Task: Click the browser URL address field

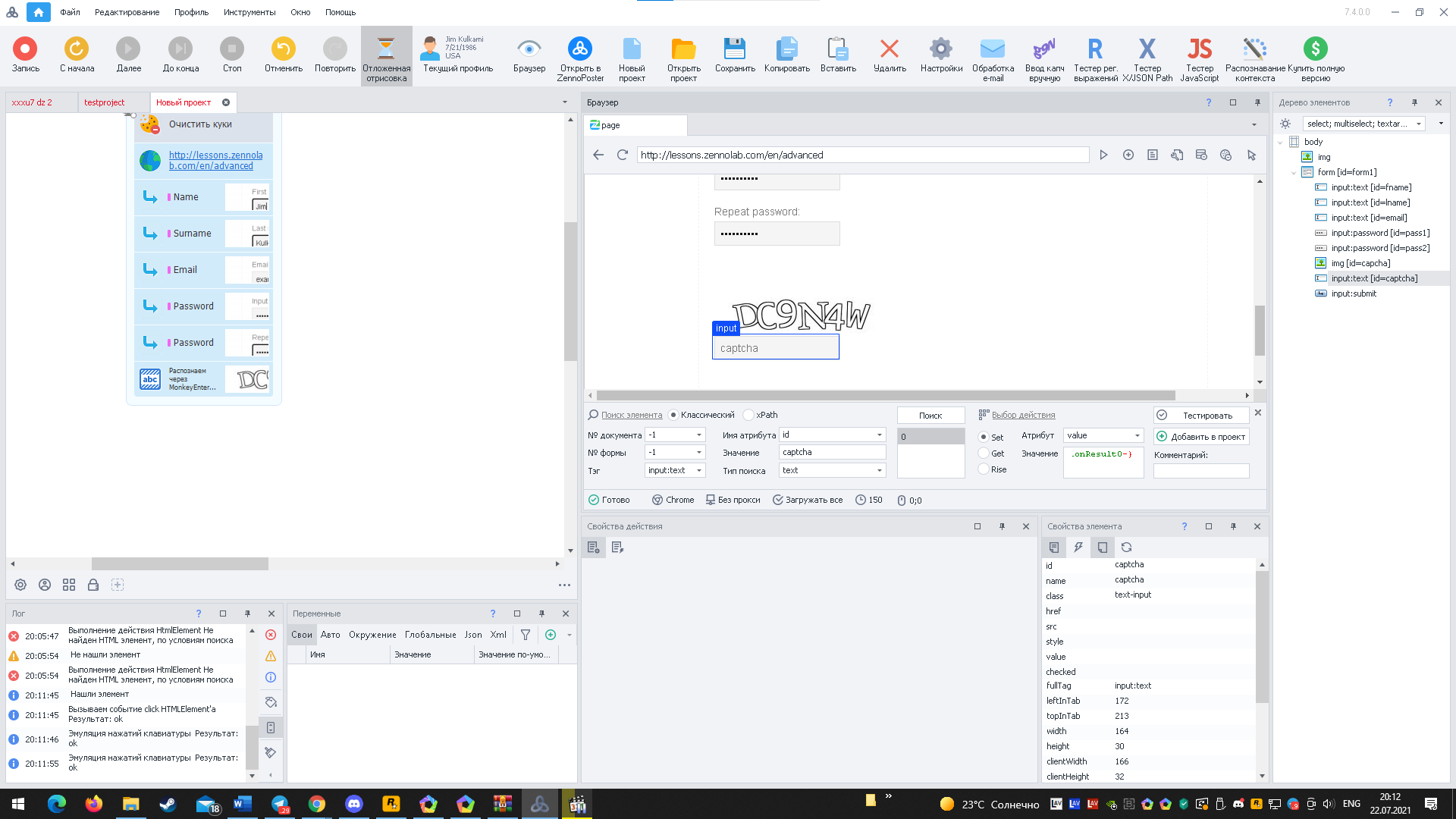Action: pos(862,155)
